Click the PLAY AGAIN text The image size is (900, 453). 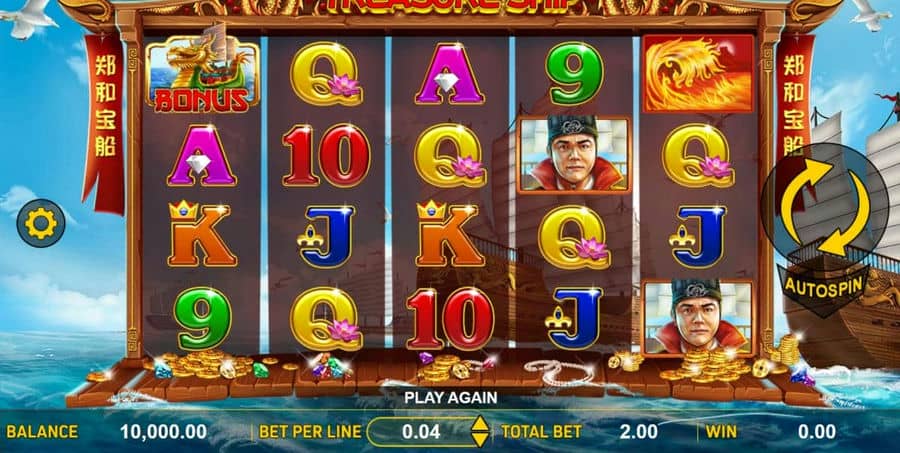click(451, 398)
